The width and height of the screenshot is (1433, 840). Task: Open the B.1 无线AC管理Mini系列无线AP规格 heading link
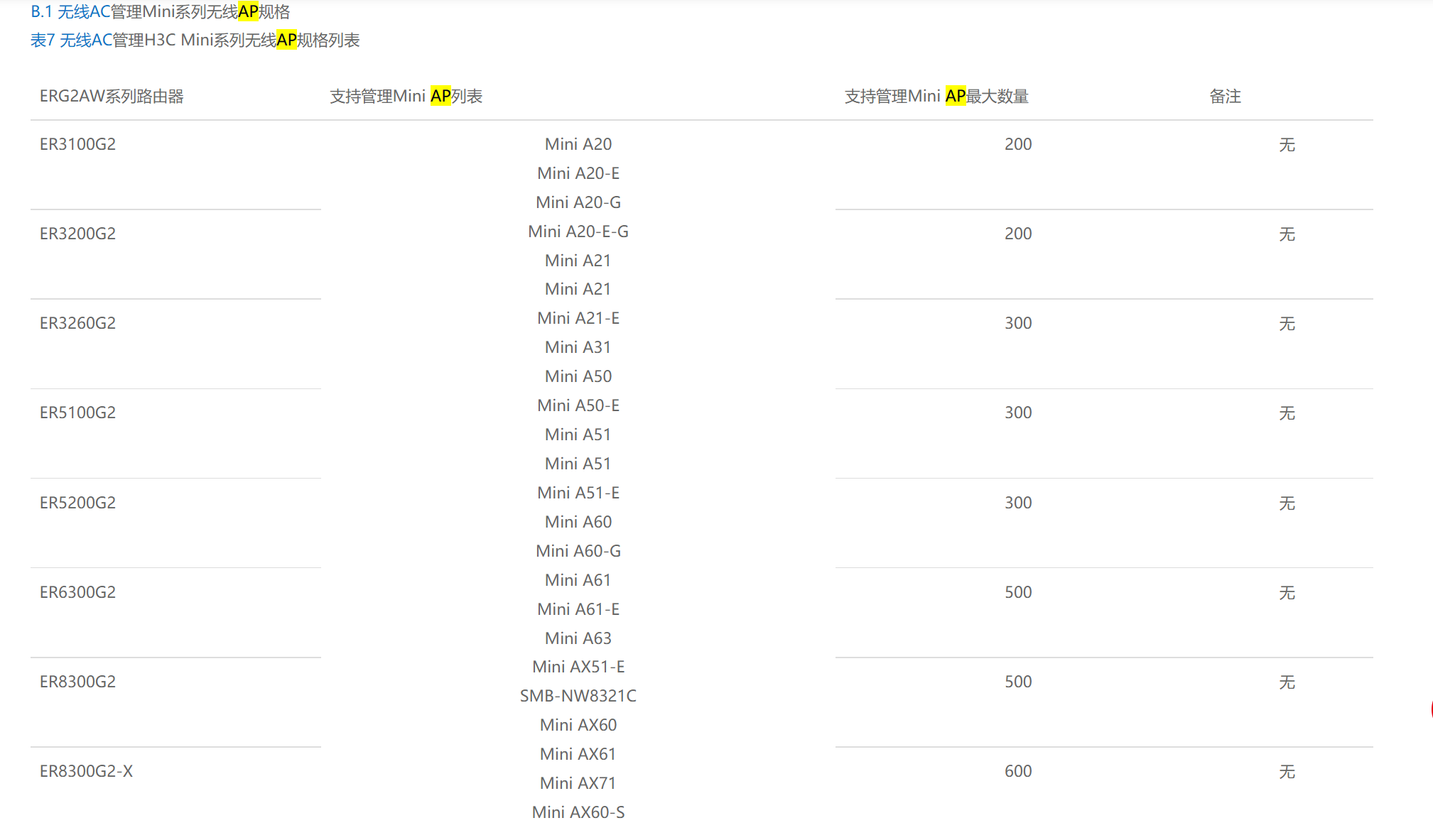coord(160,12)
